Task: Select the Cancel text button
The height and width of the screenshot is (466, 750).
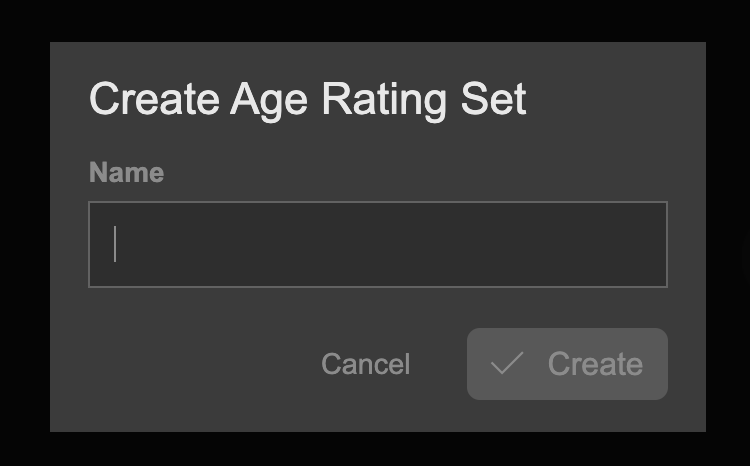Action: [365, 364]
